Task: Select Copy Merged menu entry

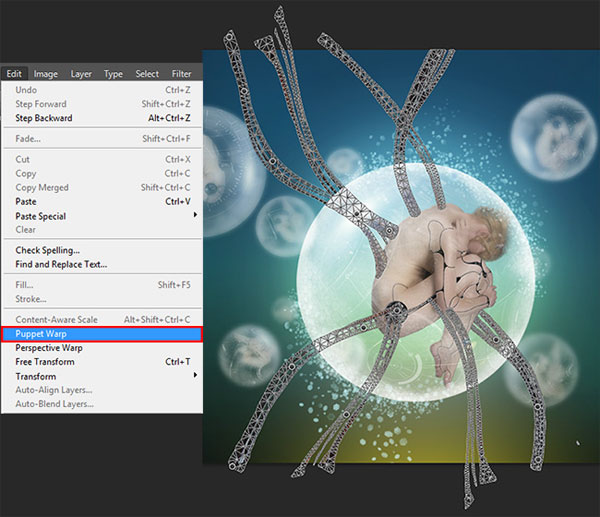Action: [x=102, y=188]
